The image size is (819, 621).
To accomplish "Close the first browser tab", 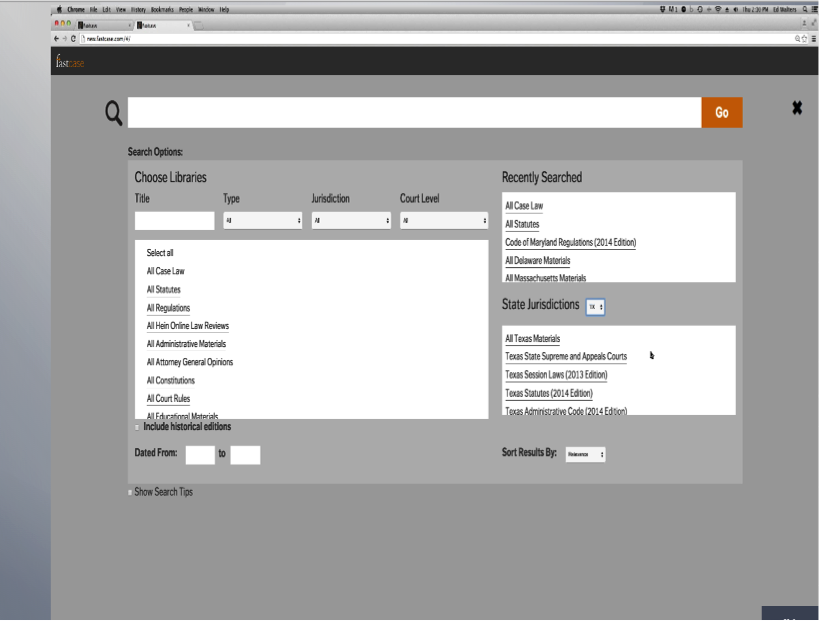I will pyautogui.click(x=130, y=25).
